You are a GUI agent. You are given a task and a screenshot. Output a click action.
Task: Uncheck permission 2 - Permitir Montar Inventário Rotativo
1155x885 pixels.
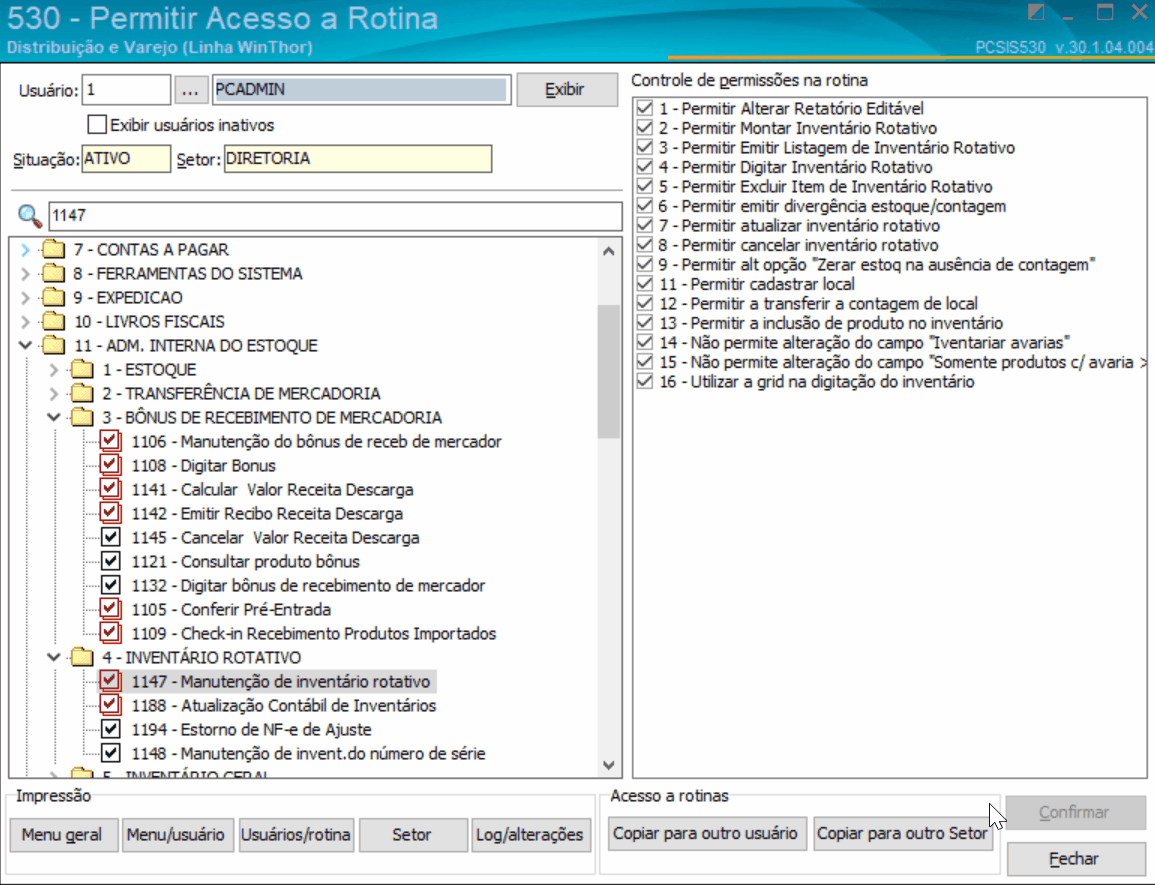(645, 127)
